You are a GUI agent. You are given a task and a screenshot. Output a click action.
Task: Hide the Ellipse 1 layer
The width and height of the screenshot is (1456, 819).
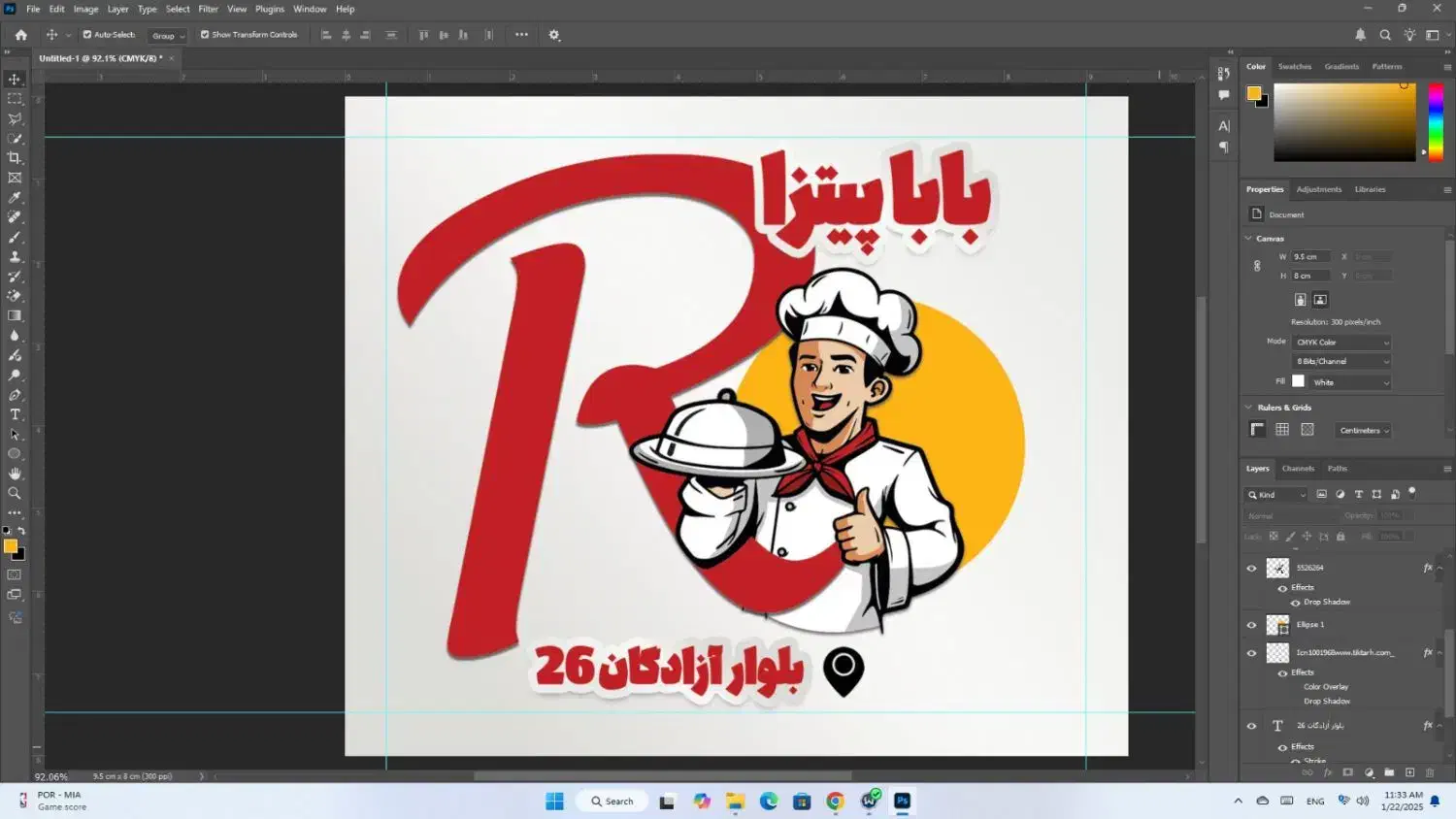tap(1251, 625)
